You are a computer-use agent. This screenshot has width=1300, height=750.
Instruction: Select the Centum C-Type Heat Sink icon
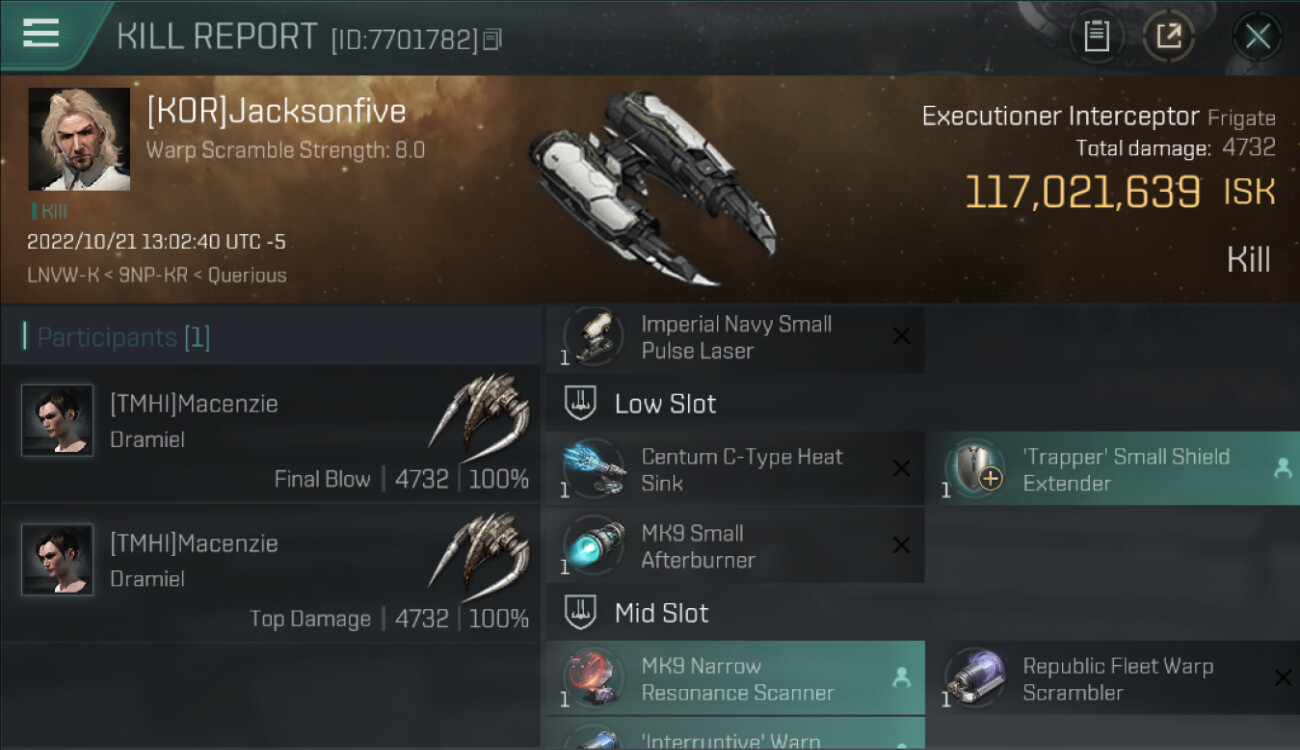tap(592, 470)
